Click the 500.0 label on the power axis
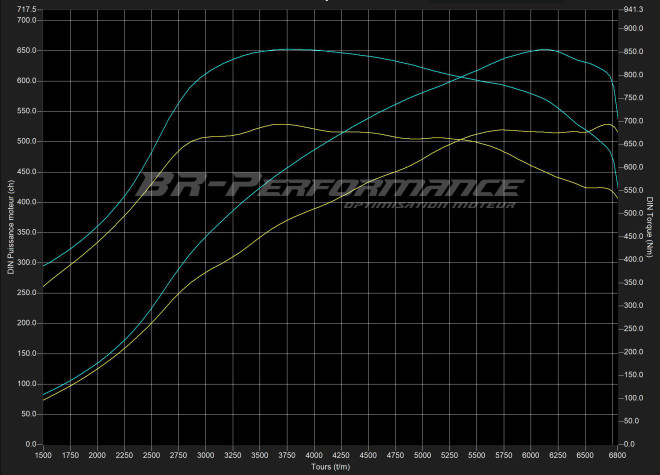 click(x=27, y=141)
